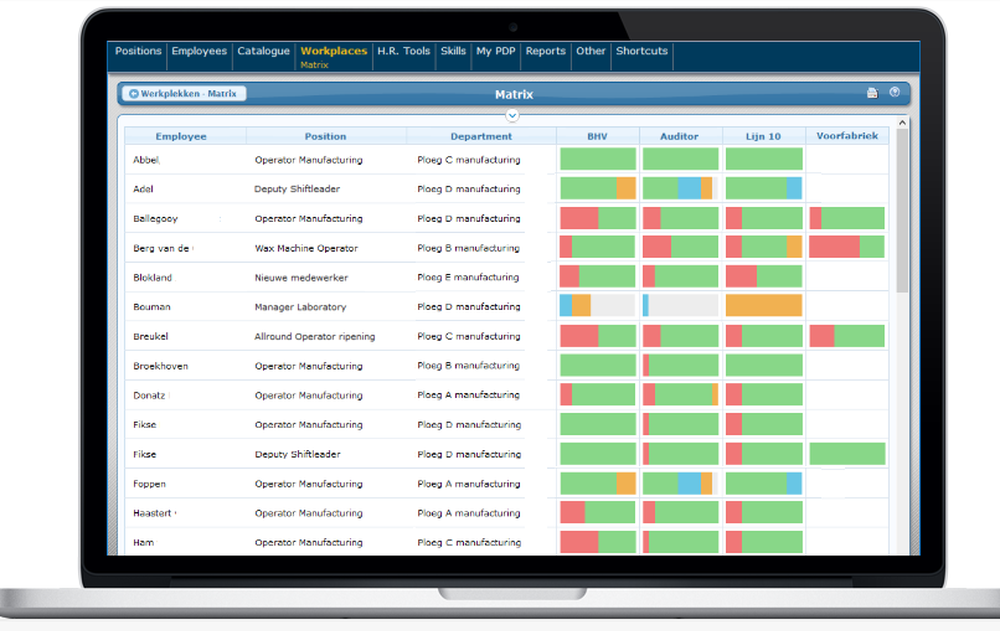Click the vertical scrollbar thumb

click(902, 211)
